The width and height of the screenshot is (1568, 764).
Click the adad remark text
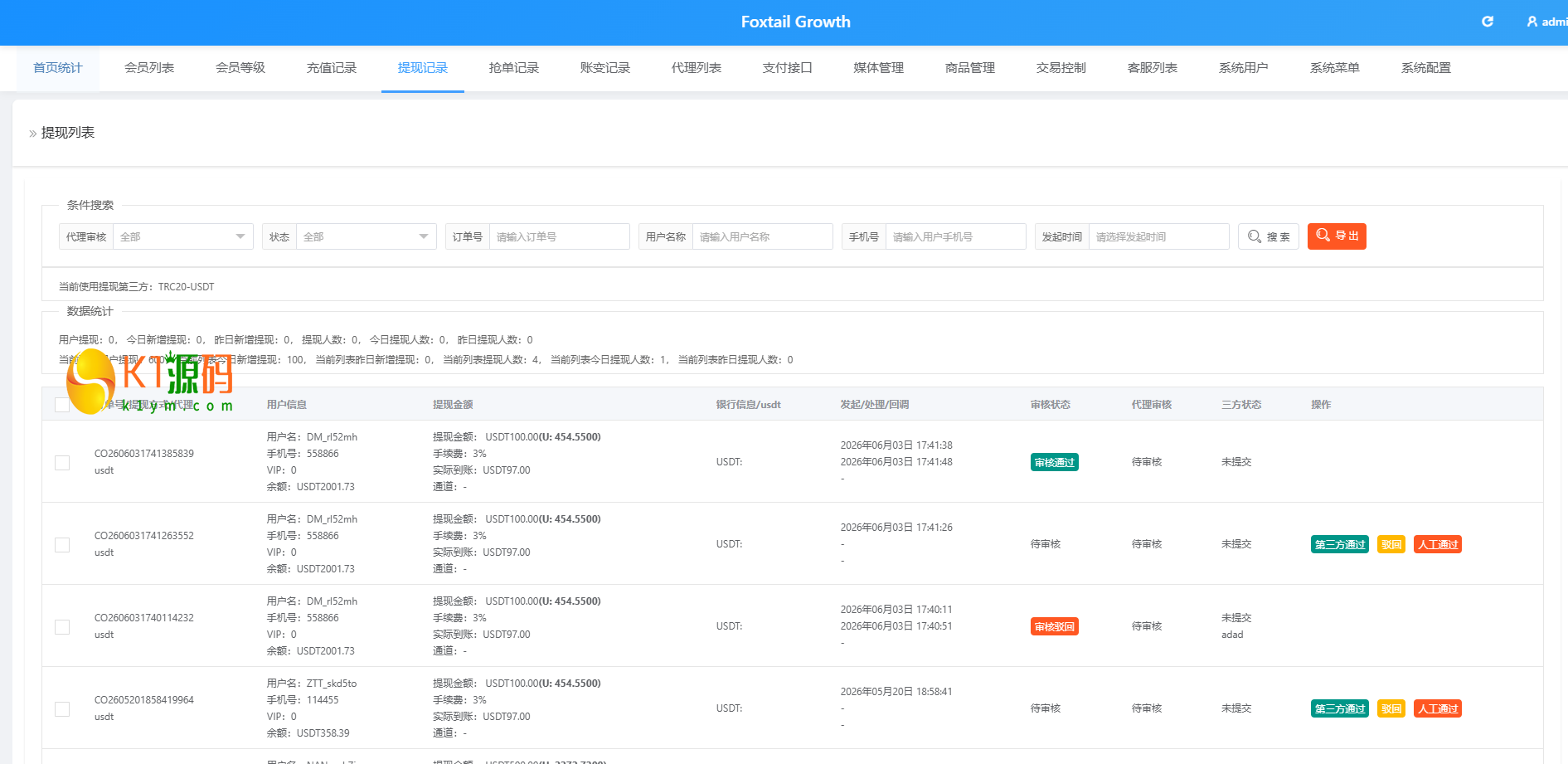tap(1232, 635)
